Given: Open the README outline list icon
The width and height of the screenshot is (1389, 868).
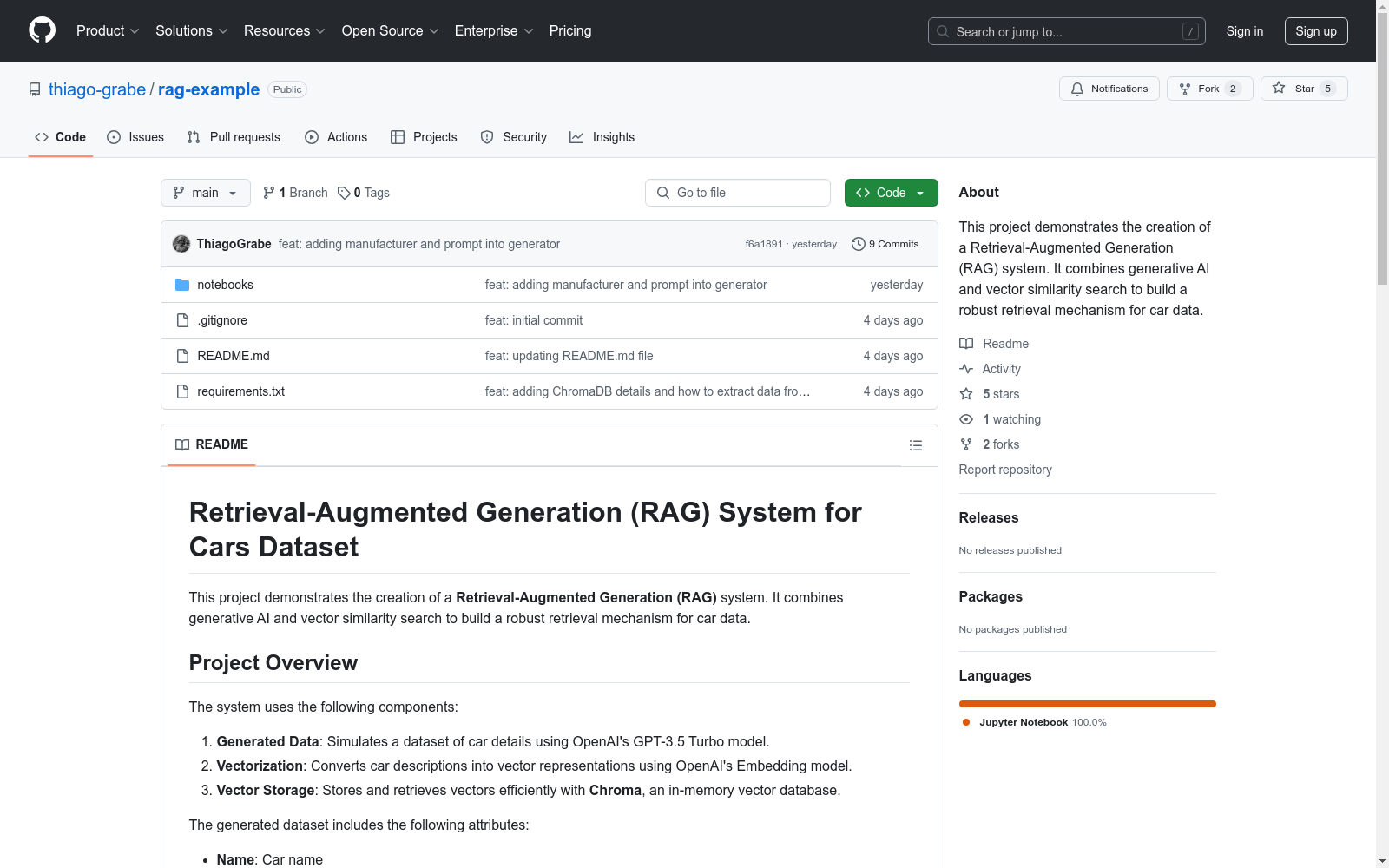Looking at the screenshot, I should pos(915,445).
